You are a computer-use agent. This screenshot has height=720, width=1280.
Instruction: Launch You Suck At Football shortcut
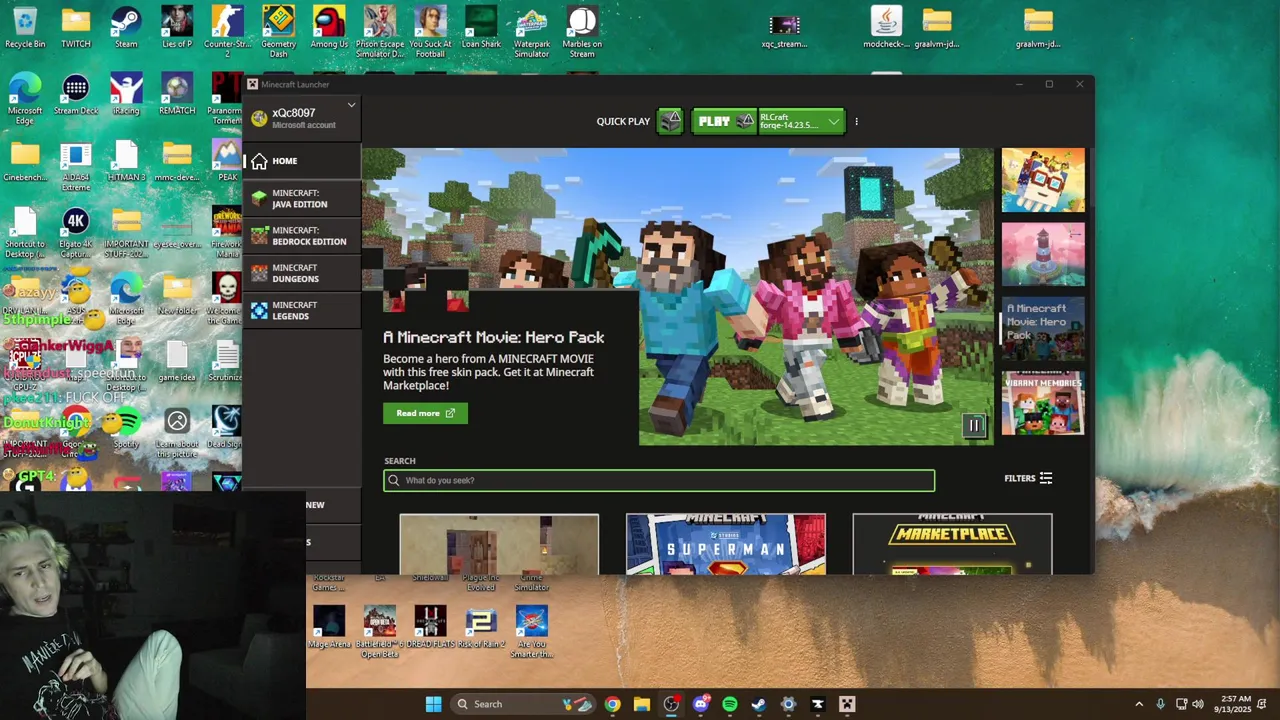430,31
